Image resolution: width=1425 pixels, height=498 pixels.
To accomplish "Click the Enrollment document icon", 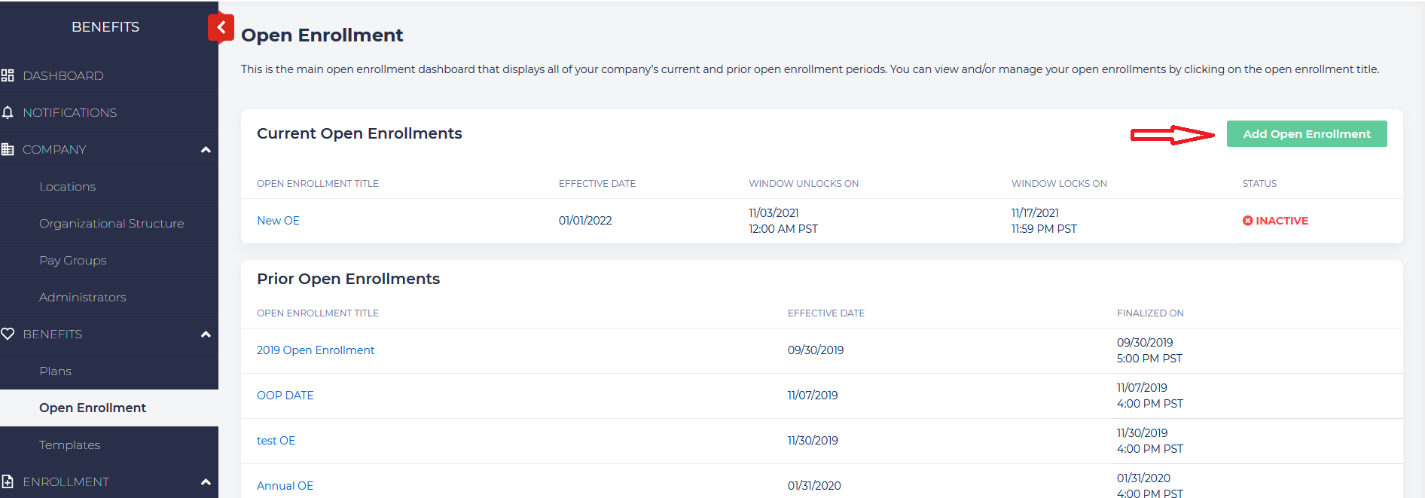I will (x=8, y=482).
